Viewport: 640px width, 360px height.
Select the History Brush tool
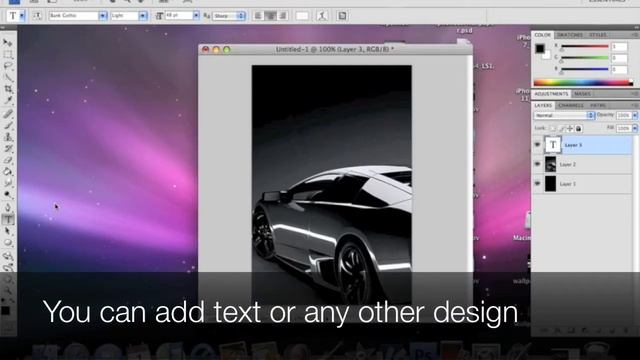(7, 148)
